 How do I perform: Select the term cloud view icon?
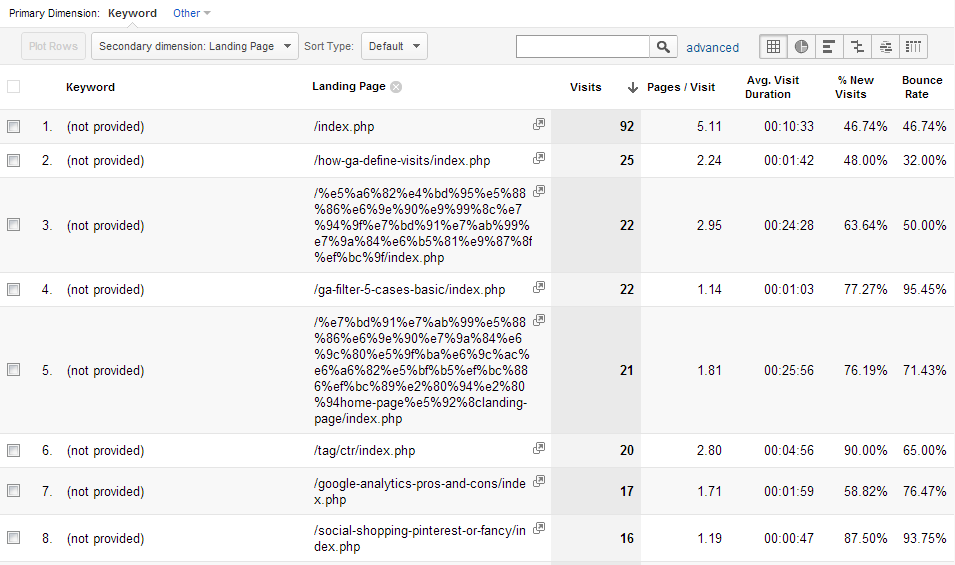[885, 46]
